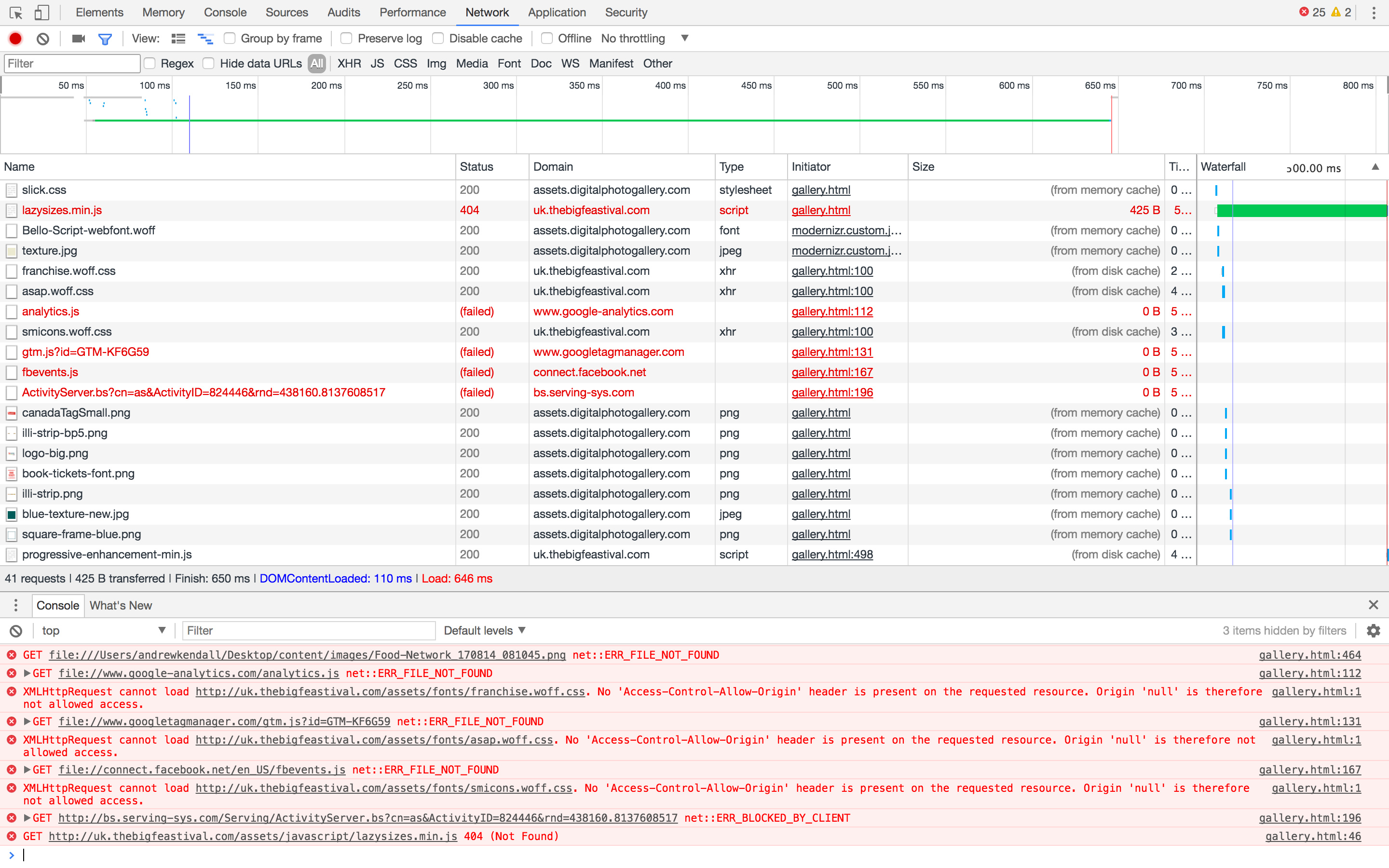The width and height of the screenshot is (1389, 868).
Task: Focus the console Filter input
Action: [x=309, y=630]
